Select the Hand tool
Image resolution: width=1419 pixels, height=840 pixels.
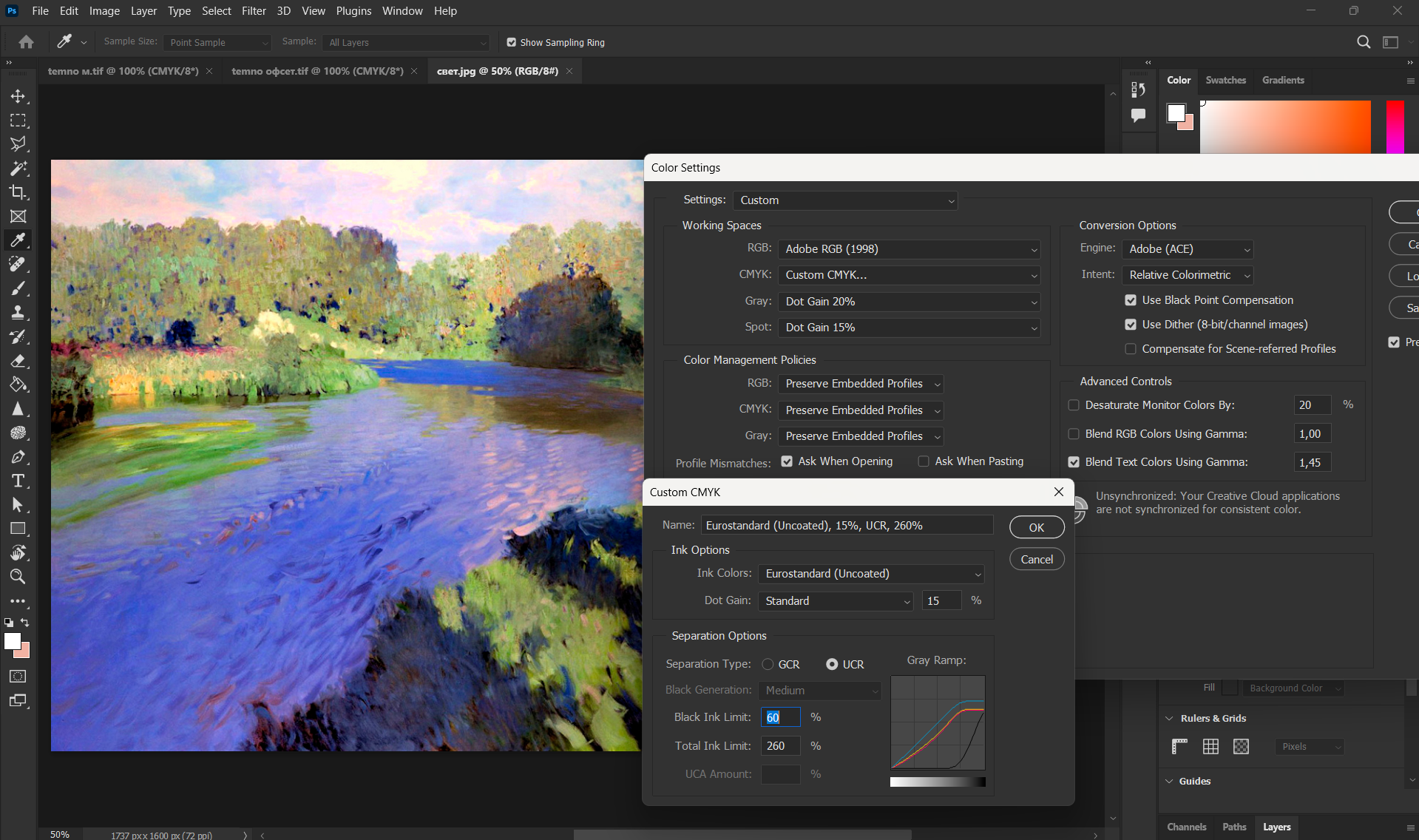[18, 553]
